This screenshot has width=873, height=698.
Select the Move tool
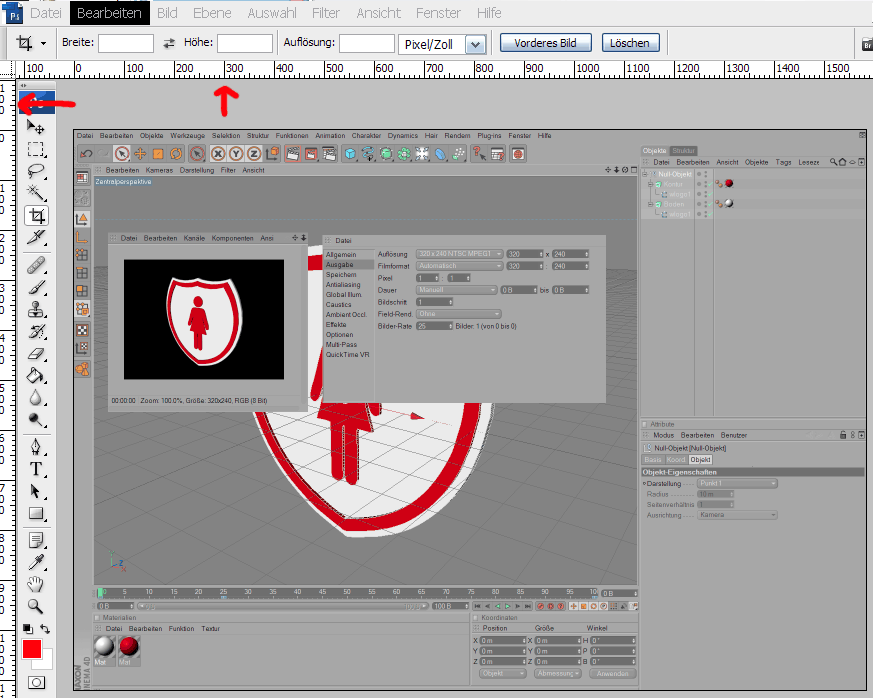pos(36,127)
